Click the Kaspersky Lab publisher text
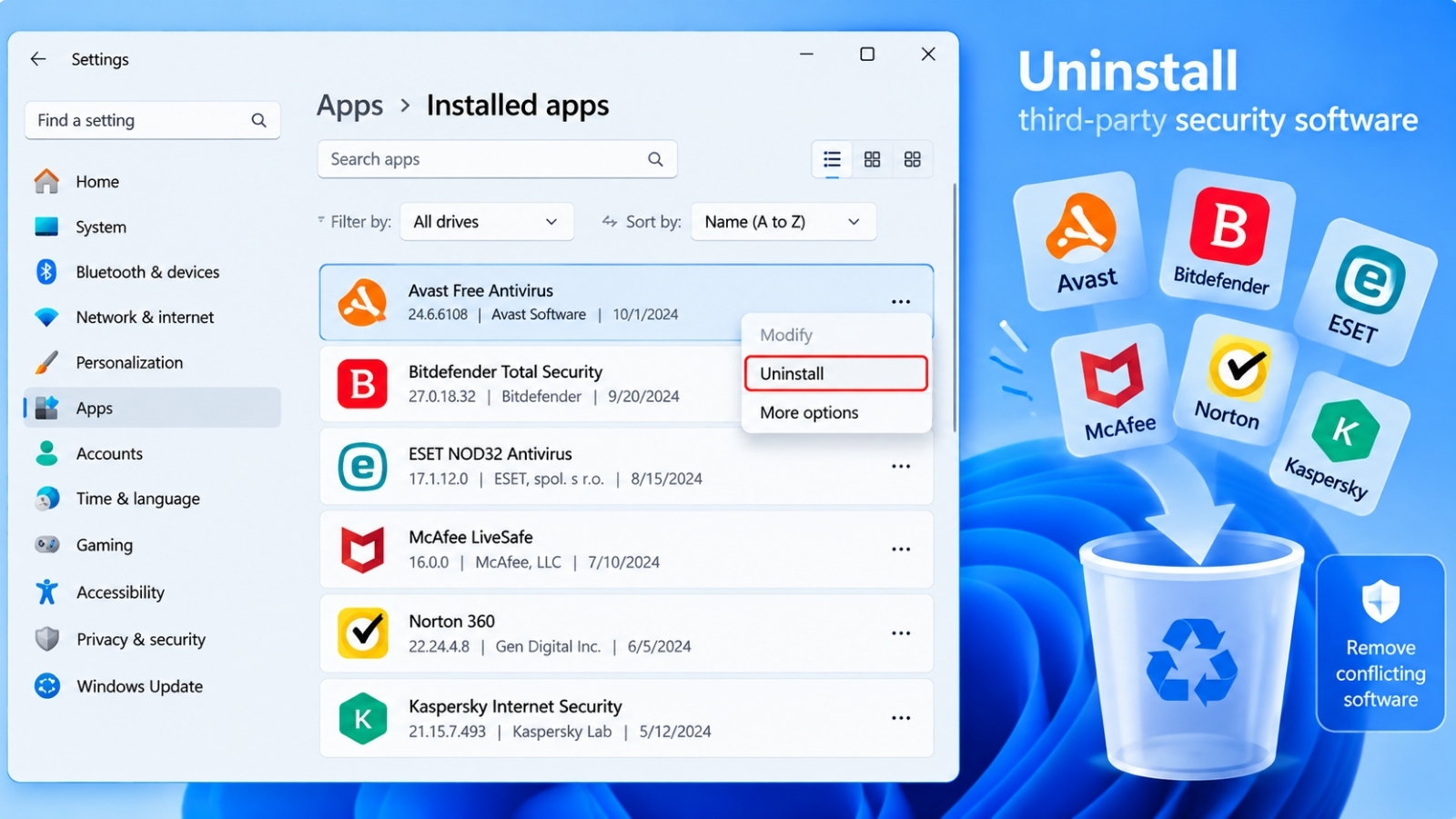1456x819 pixels. click(561, 732)
